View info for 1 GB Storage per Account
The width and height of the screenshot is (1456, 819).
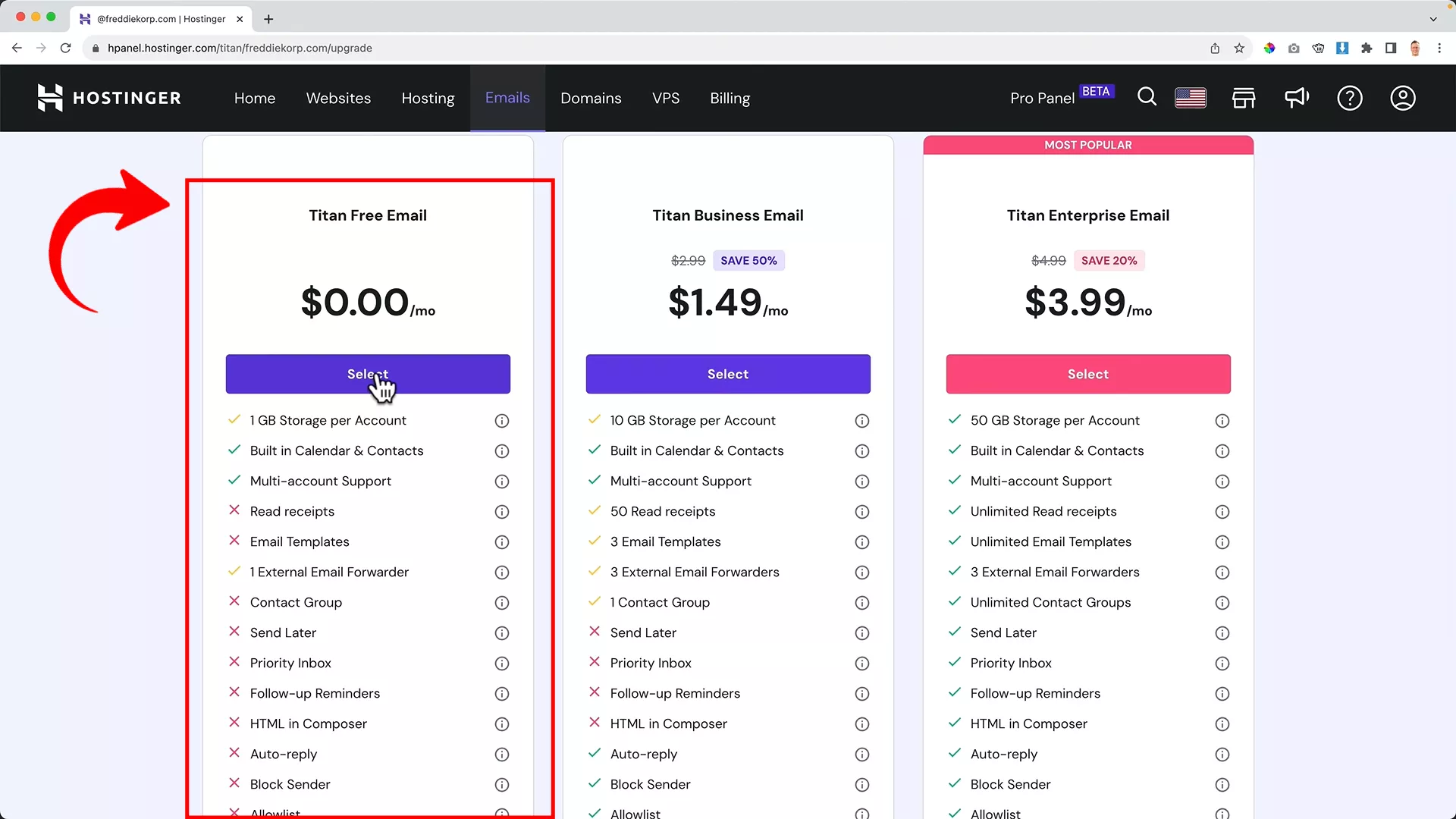501,420
